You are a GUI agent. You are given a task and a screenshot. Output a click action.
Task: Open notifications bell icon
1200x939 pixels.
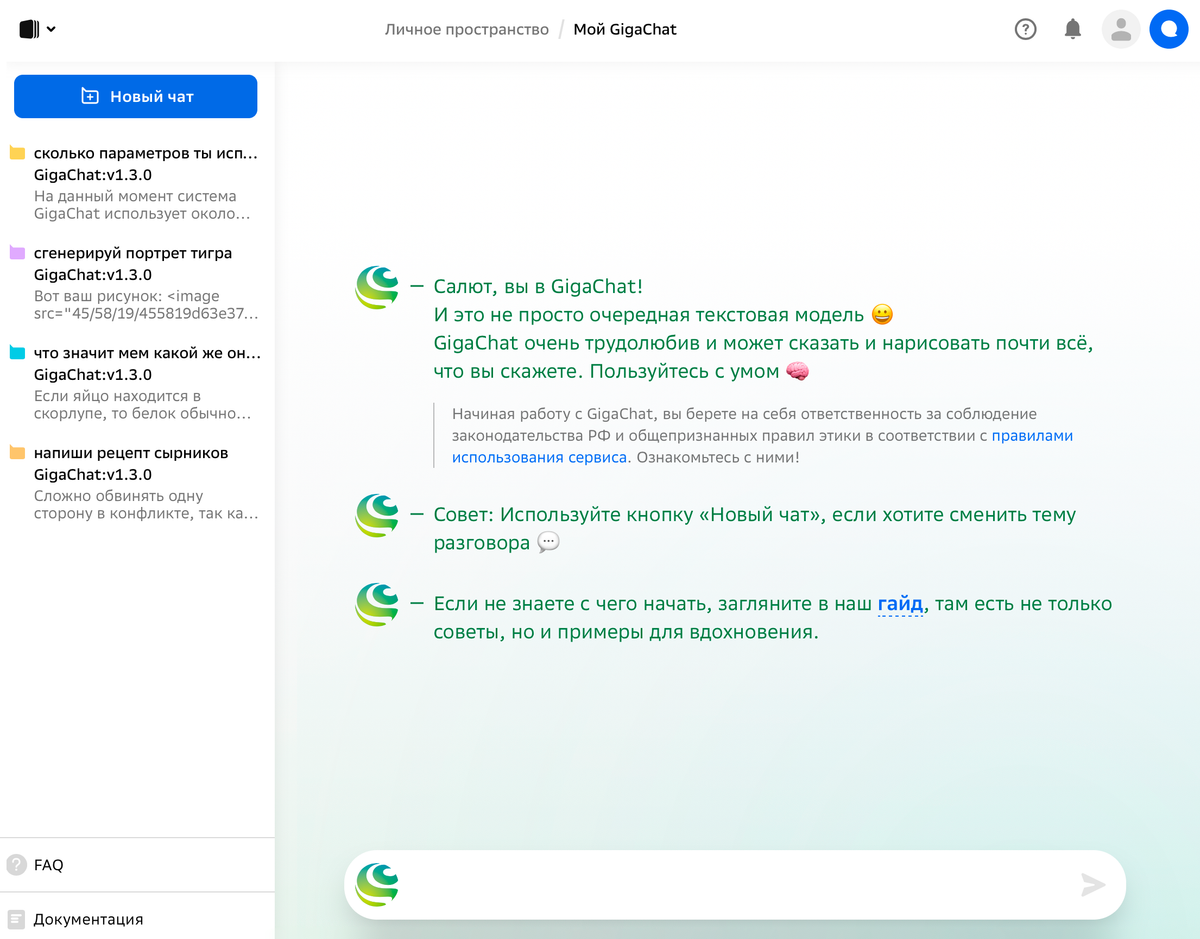pyautogui.click(x=1073, y=29)
